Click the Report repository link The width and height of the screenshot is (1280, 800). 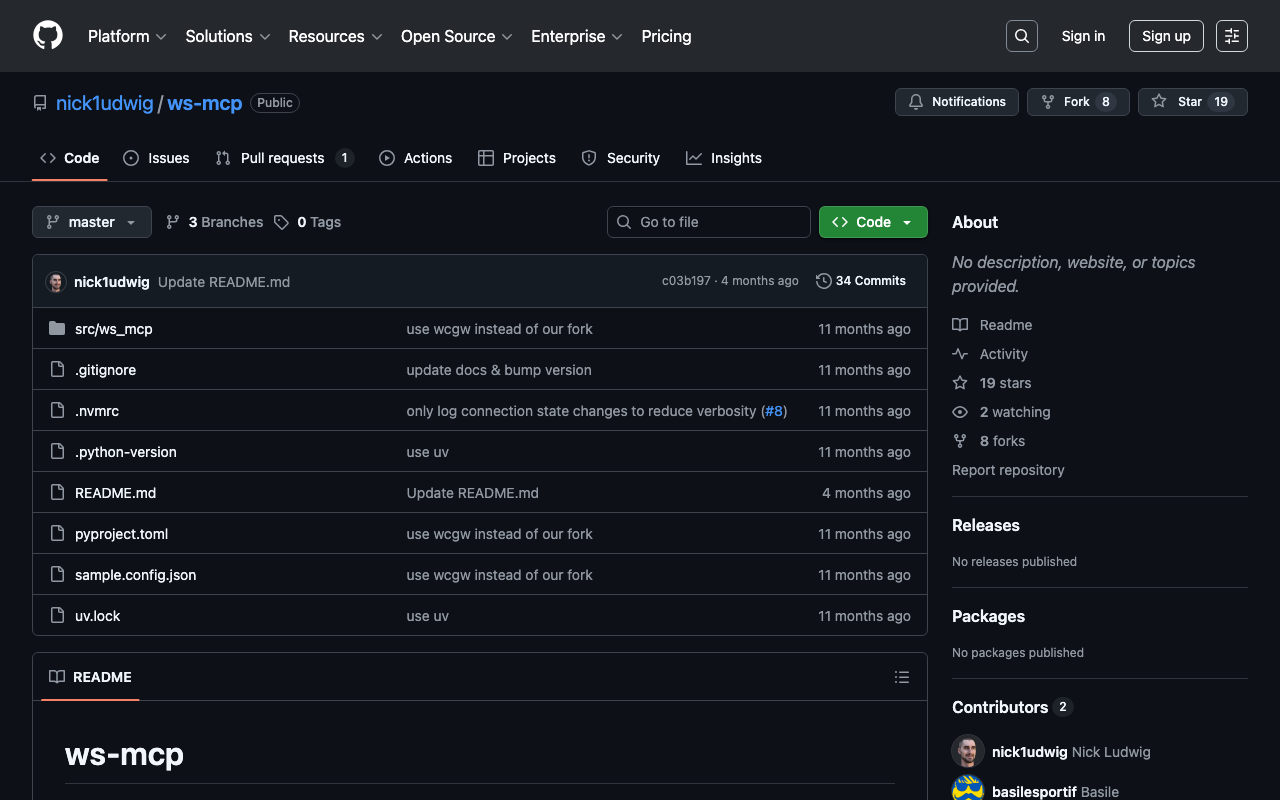click(1008, 470)
